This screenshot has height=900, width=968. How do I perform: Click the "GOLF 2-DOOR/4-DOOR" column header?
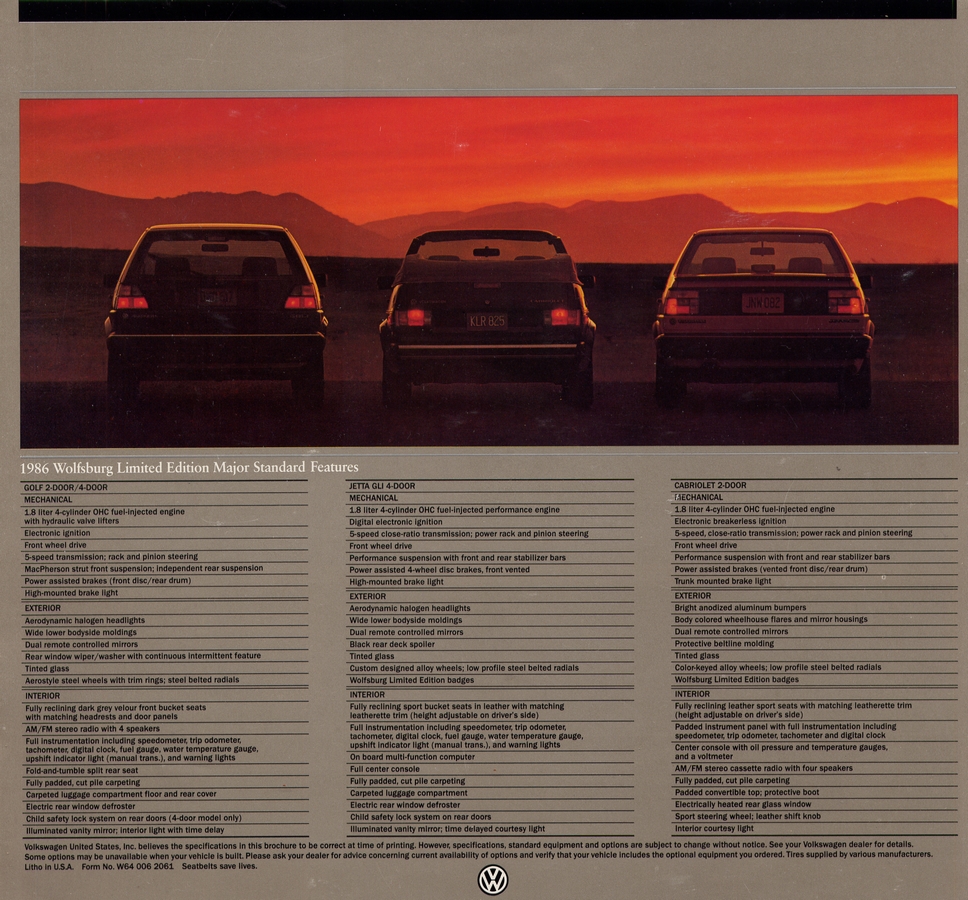pos(66,487)
